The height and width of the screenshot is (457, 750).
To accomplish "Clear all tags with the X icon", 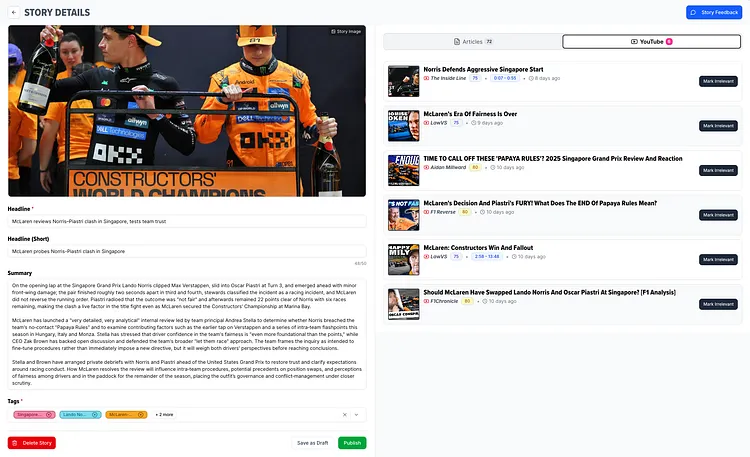I will tap(344, 414).
